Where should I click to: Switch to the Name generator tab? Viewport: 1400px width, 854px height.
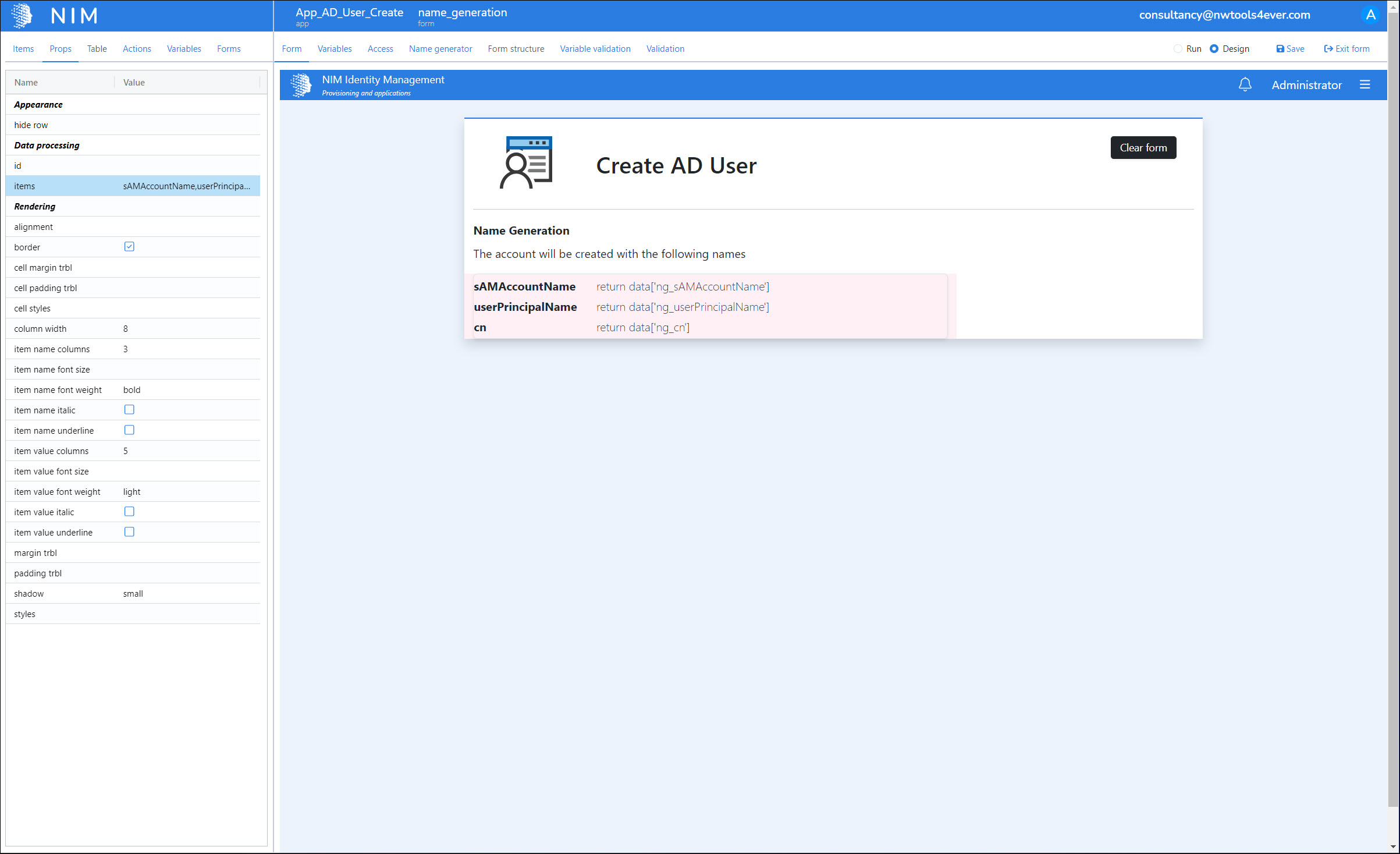440,49
